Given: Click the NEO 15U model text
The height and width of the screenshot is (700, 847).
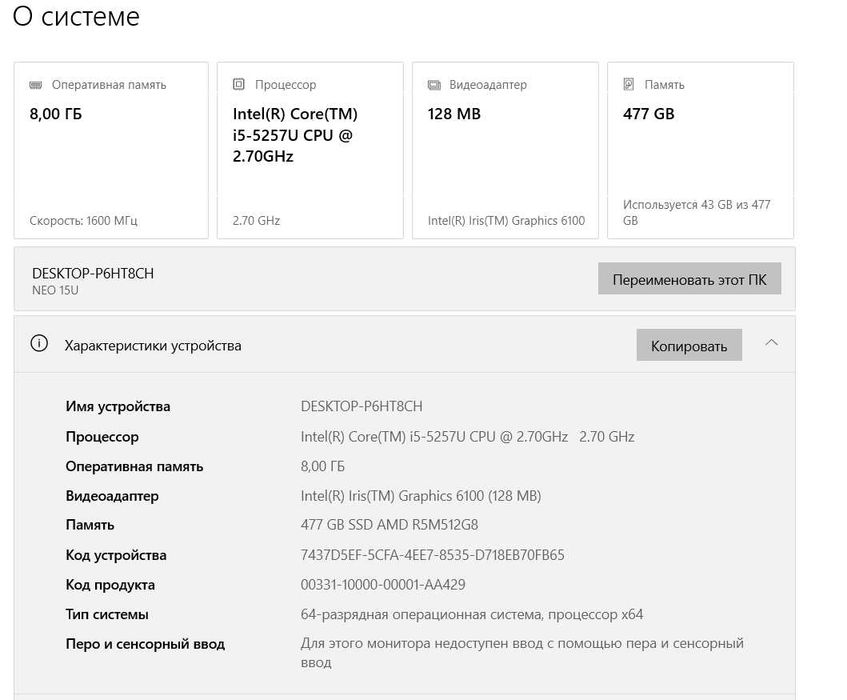Looking at the screenshot, I should [x=55, y=290].
